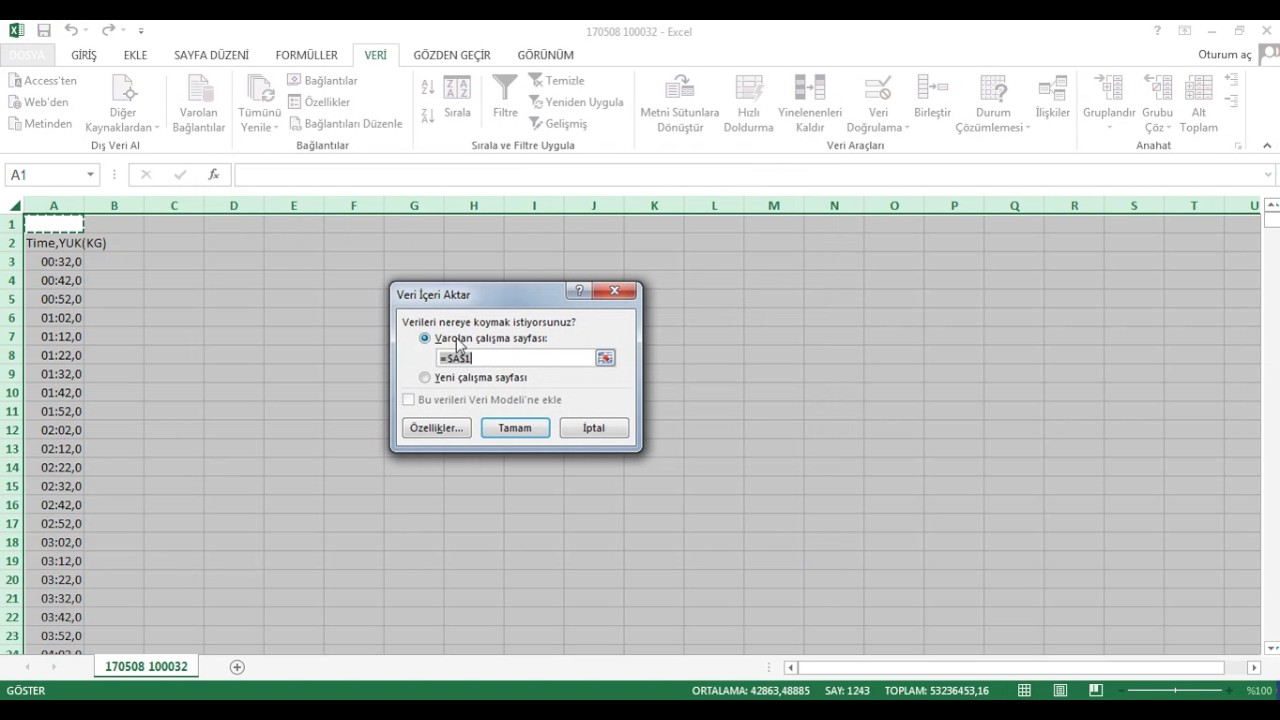This screenshot has width=1280, height=720.
Task: Click Yinelenenleri Kaldır icon
Action: 810,88
